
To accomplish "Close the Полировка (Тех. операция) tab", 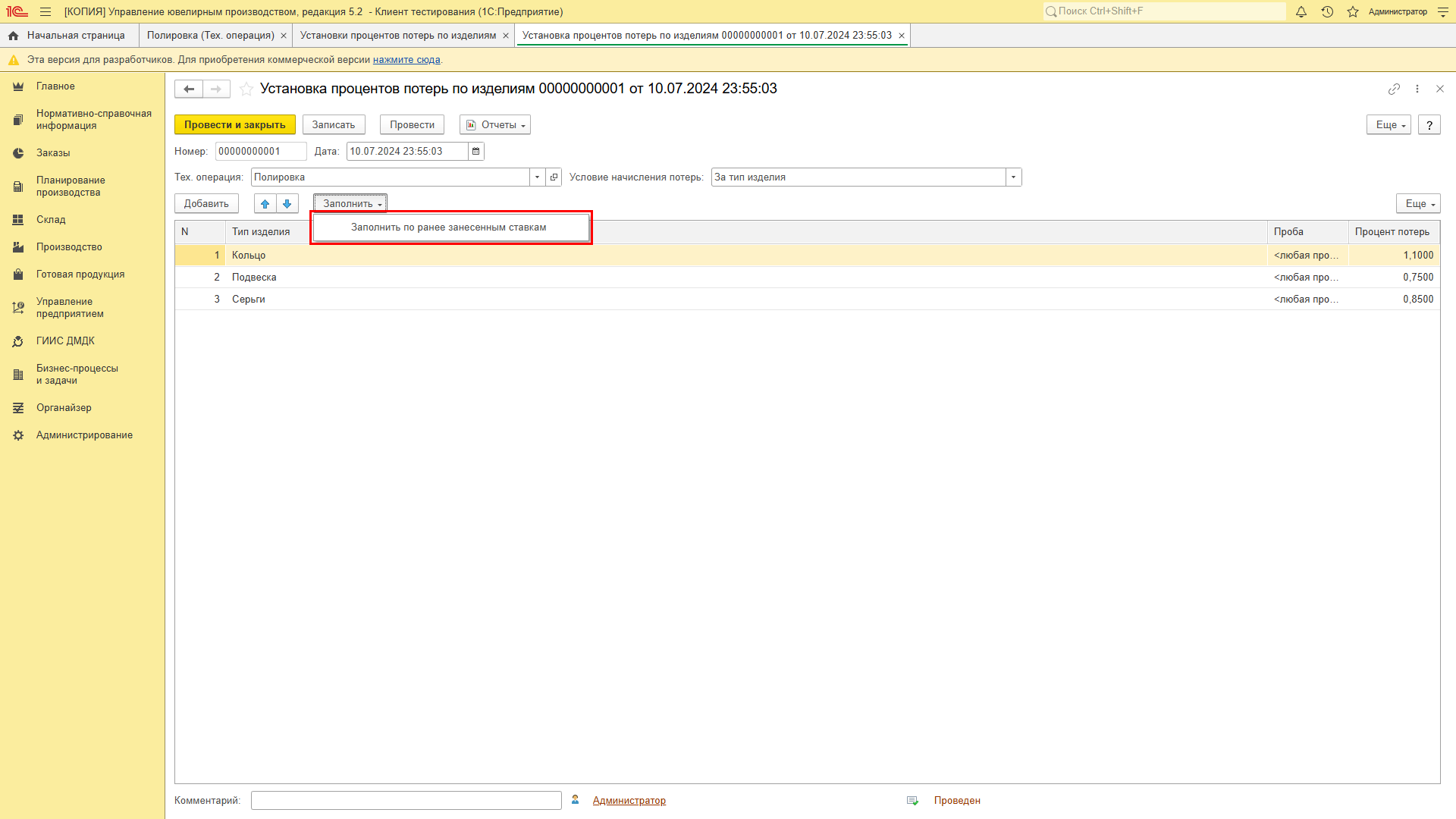I will click(284, 36).
